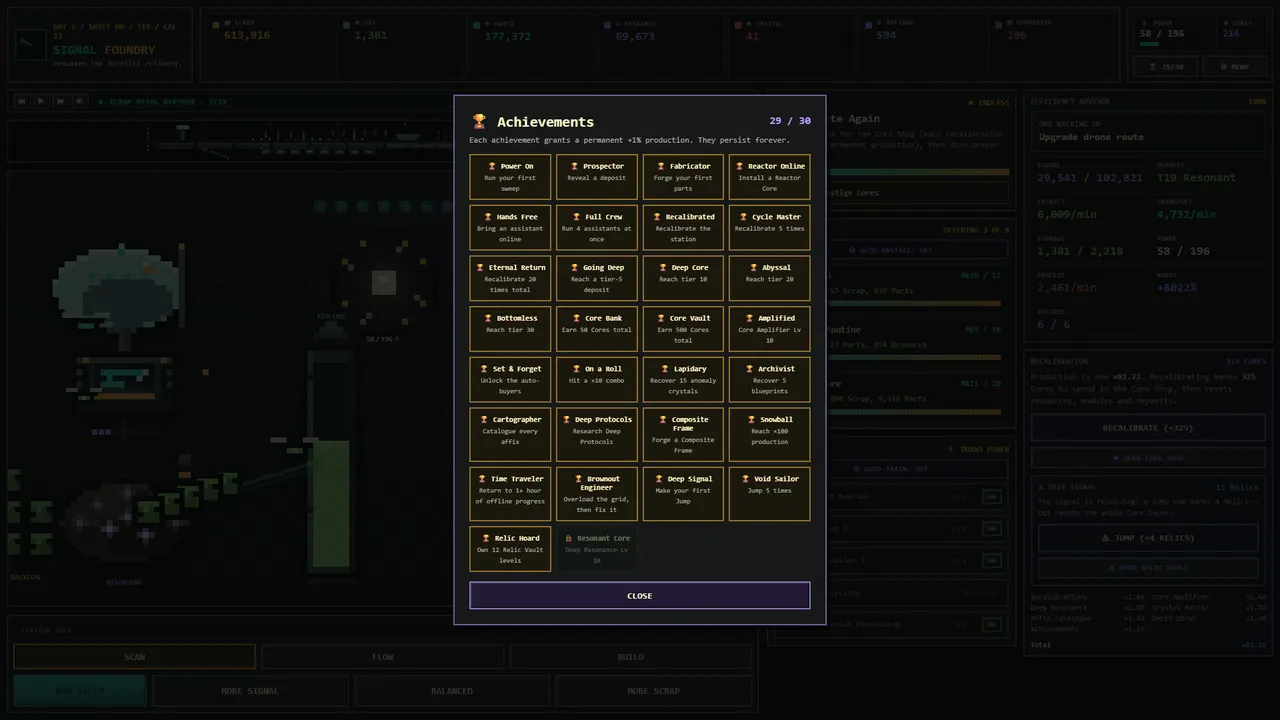The image size is (1280, 720).
Task: Click the play control in simulation bar
Action: pos(40,101)
